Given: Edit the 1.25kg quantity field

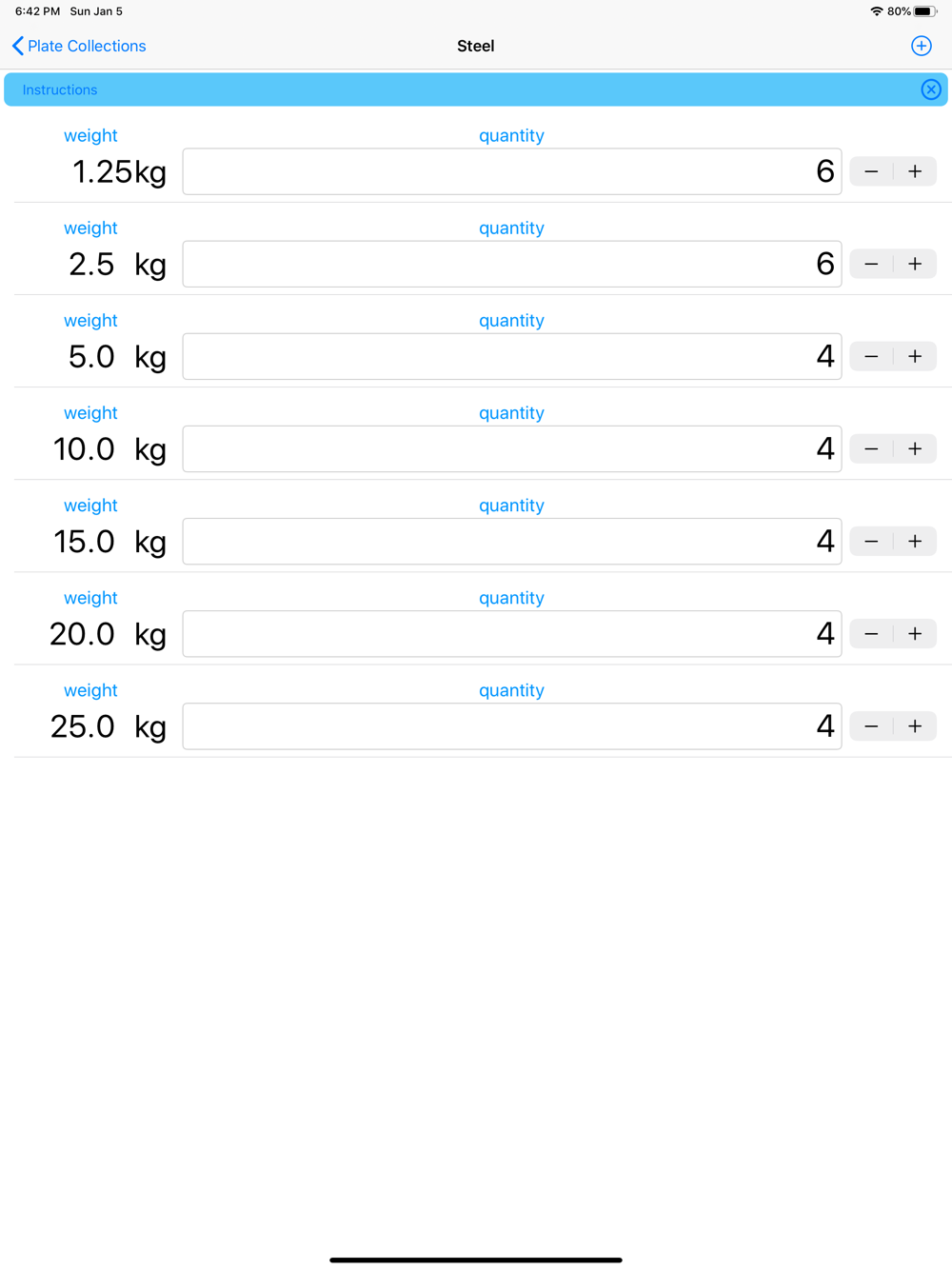Looking at the screenshot, I should pyautogui.click(x=512, y=171).
